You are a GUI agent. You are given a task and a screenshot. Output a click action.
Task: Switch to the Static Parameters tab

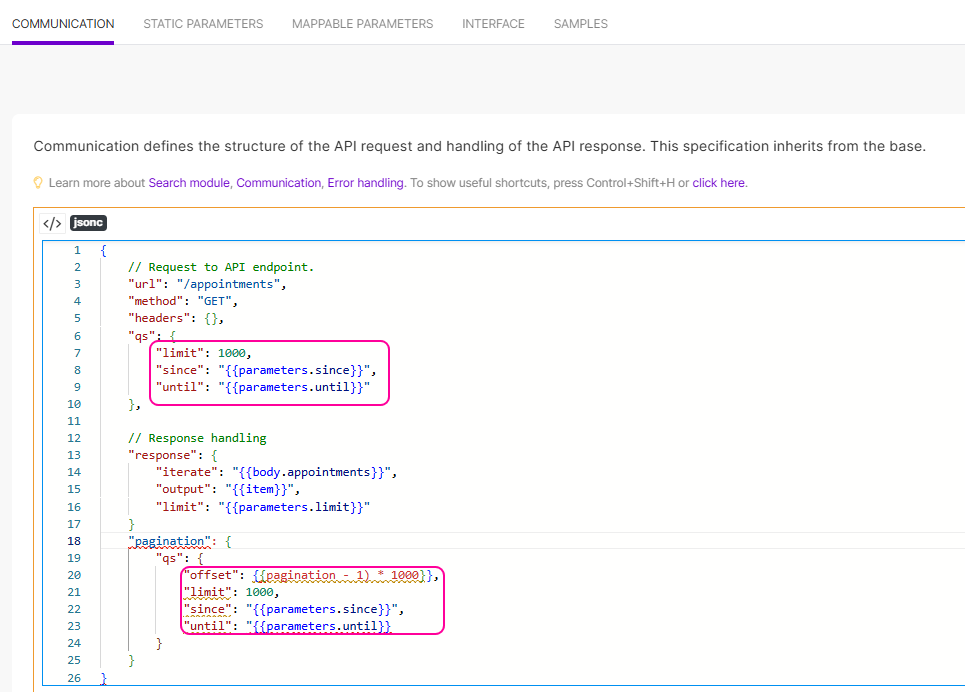[x=203, y=23]
